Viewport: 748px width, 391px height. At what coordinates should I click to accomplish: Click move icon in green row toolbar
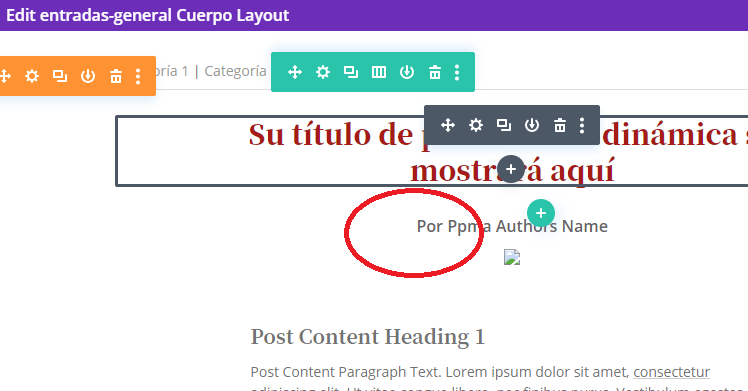(x=295, y=72)
